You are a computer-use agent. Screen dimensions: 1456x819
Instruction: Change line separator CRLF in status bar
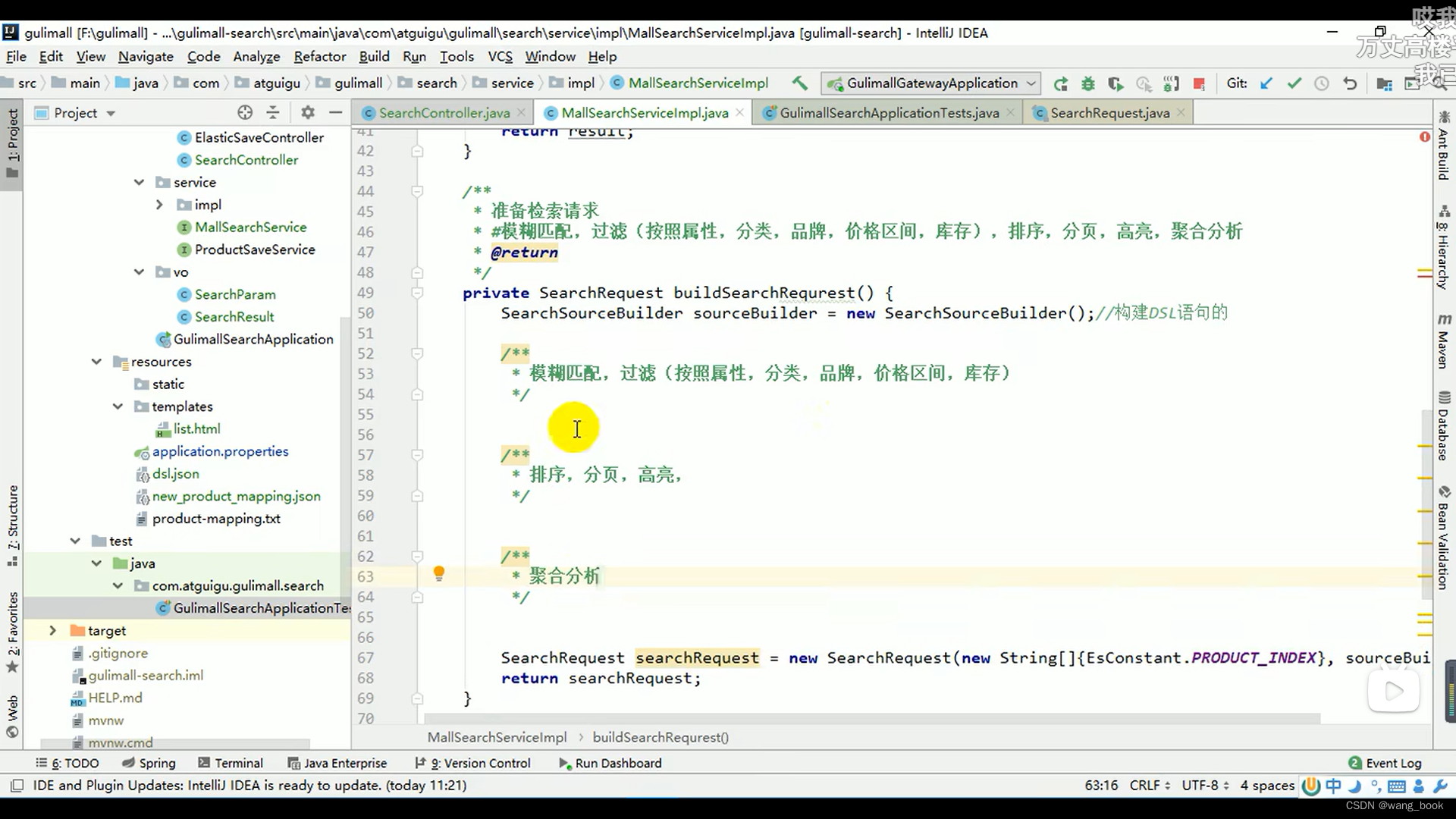click(1150, 786)
